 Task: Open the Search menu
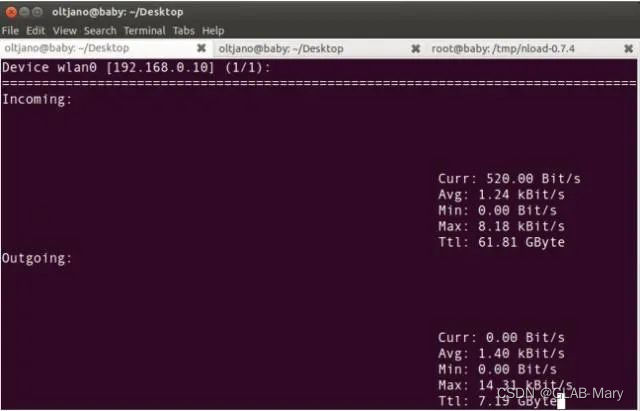point(100,31)
